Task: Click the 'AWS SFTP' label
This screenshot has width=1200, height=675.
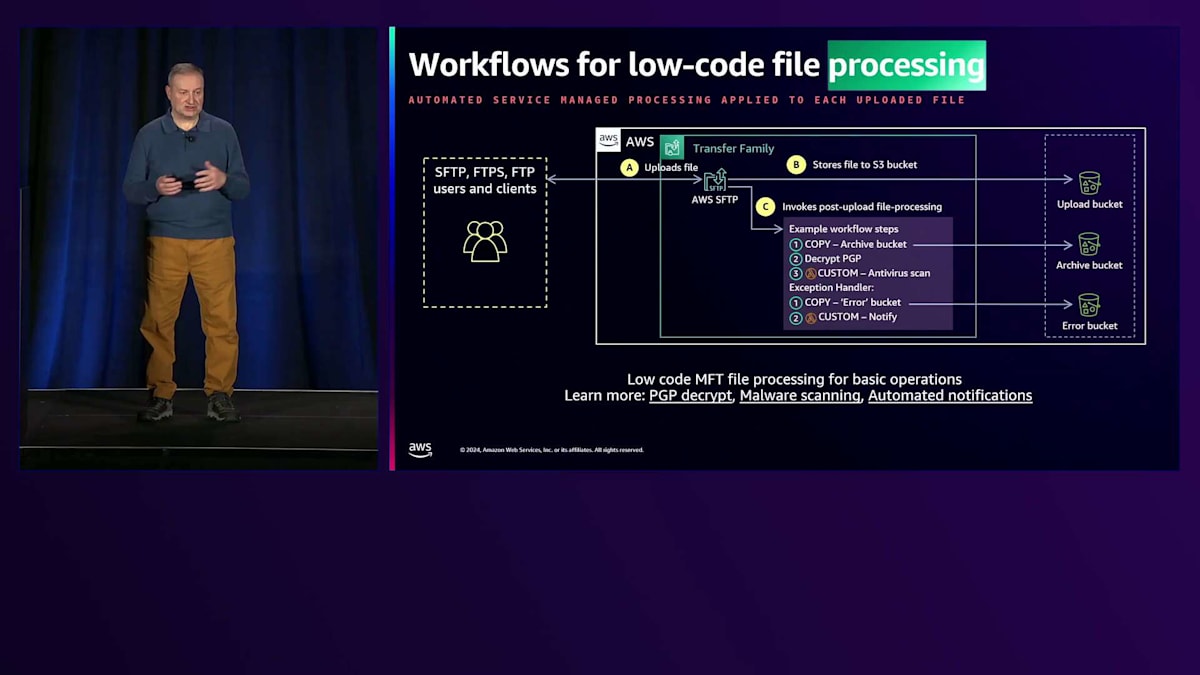Action: tap(715, 200)
